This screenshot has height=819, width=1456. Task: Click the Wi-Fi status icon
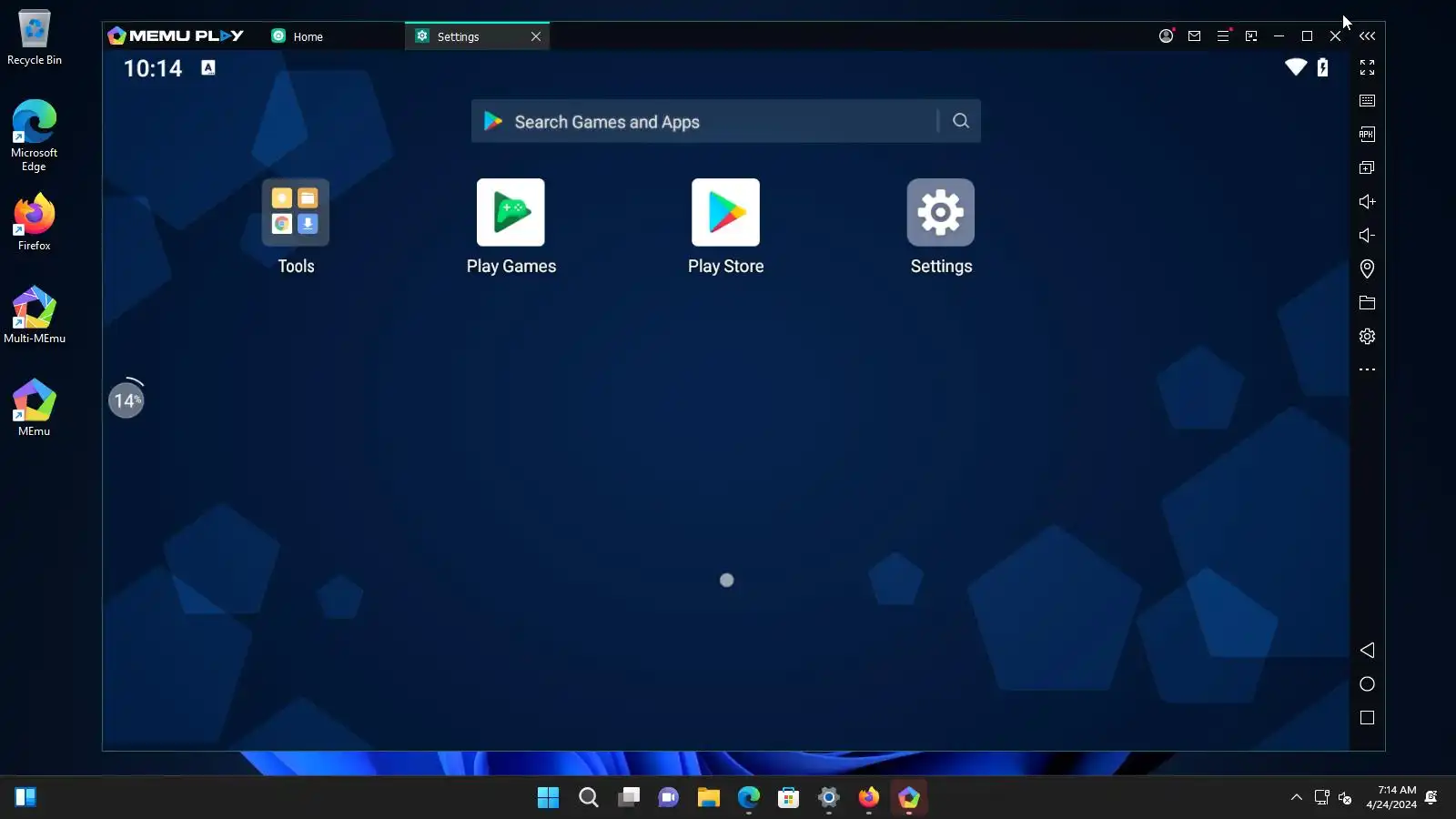1296,67
